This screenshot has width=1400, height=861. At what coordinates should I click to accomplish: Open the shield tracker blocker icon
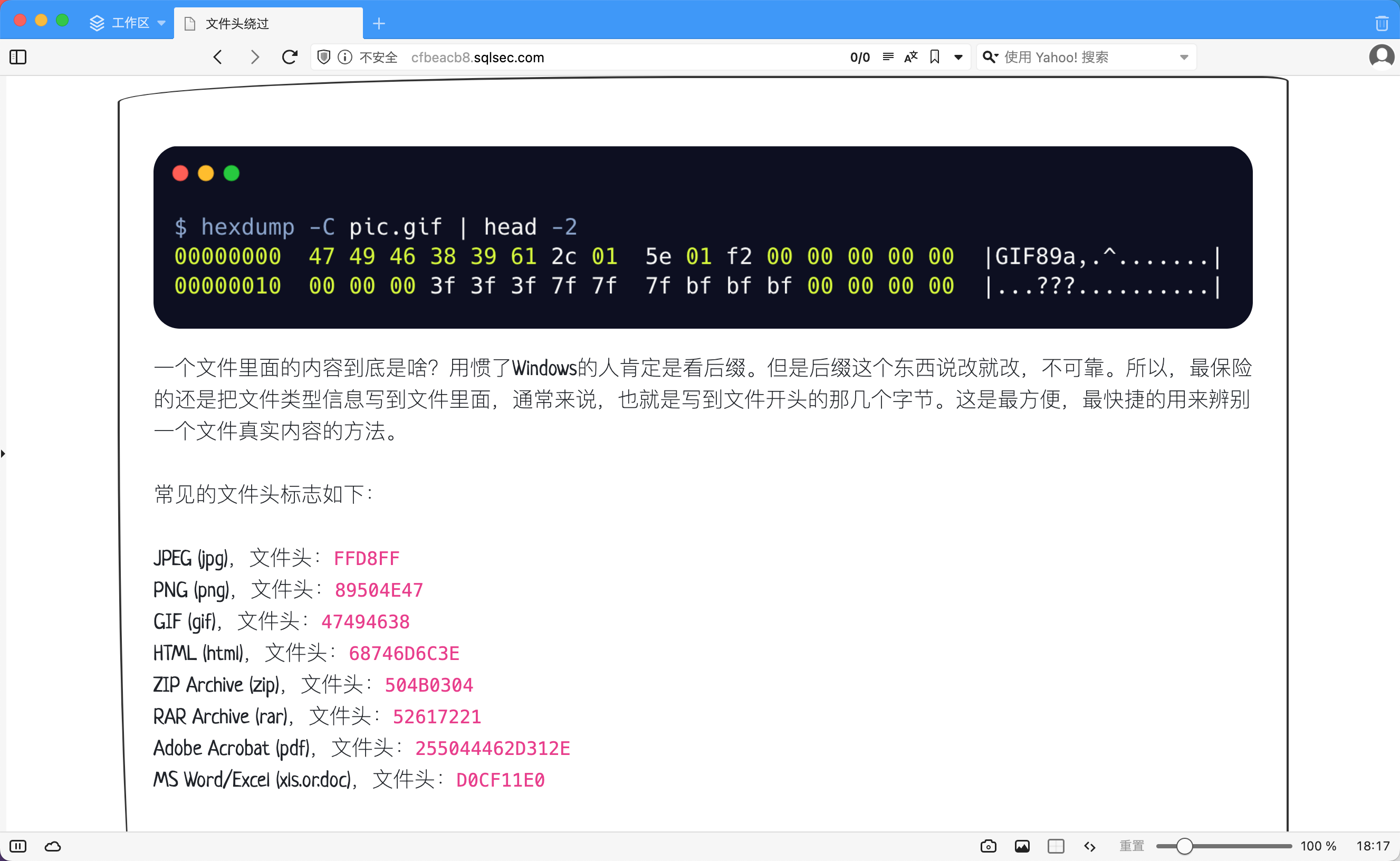324,57
